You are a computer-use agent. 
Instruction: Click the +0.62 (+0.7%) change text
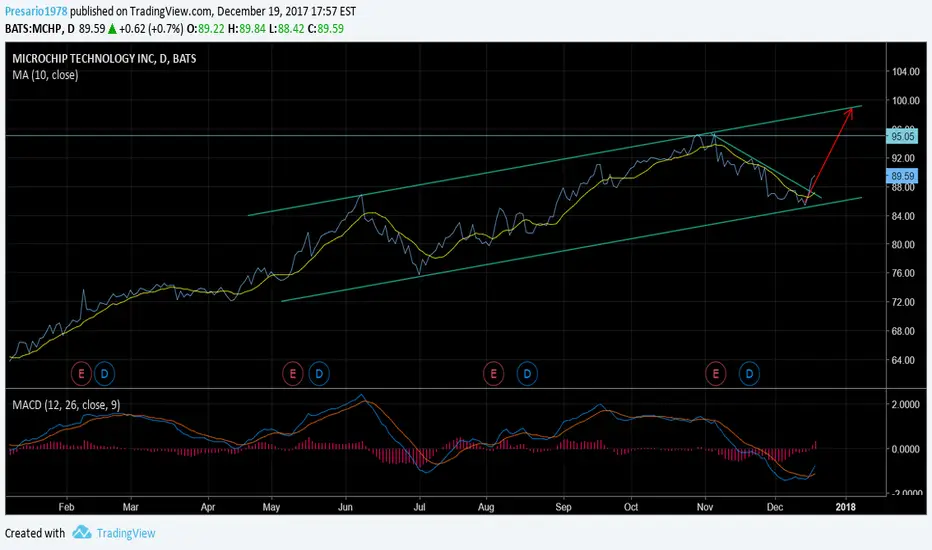pos(151,29)
